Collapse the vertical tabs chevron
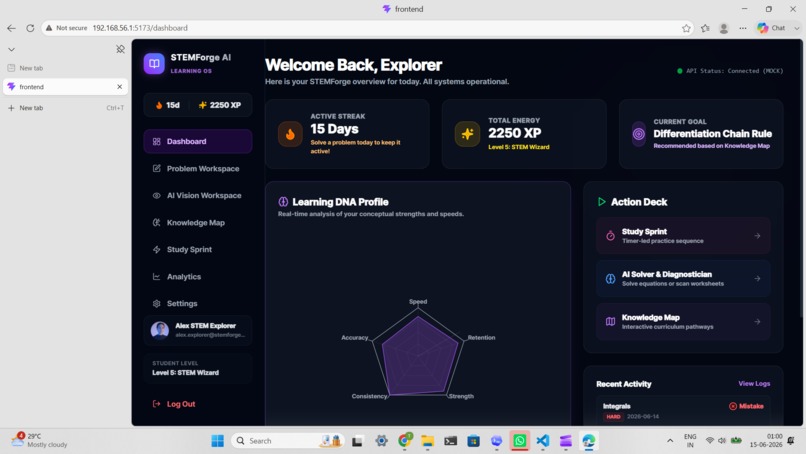 11,49
